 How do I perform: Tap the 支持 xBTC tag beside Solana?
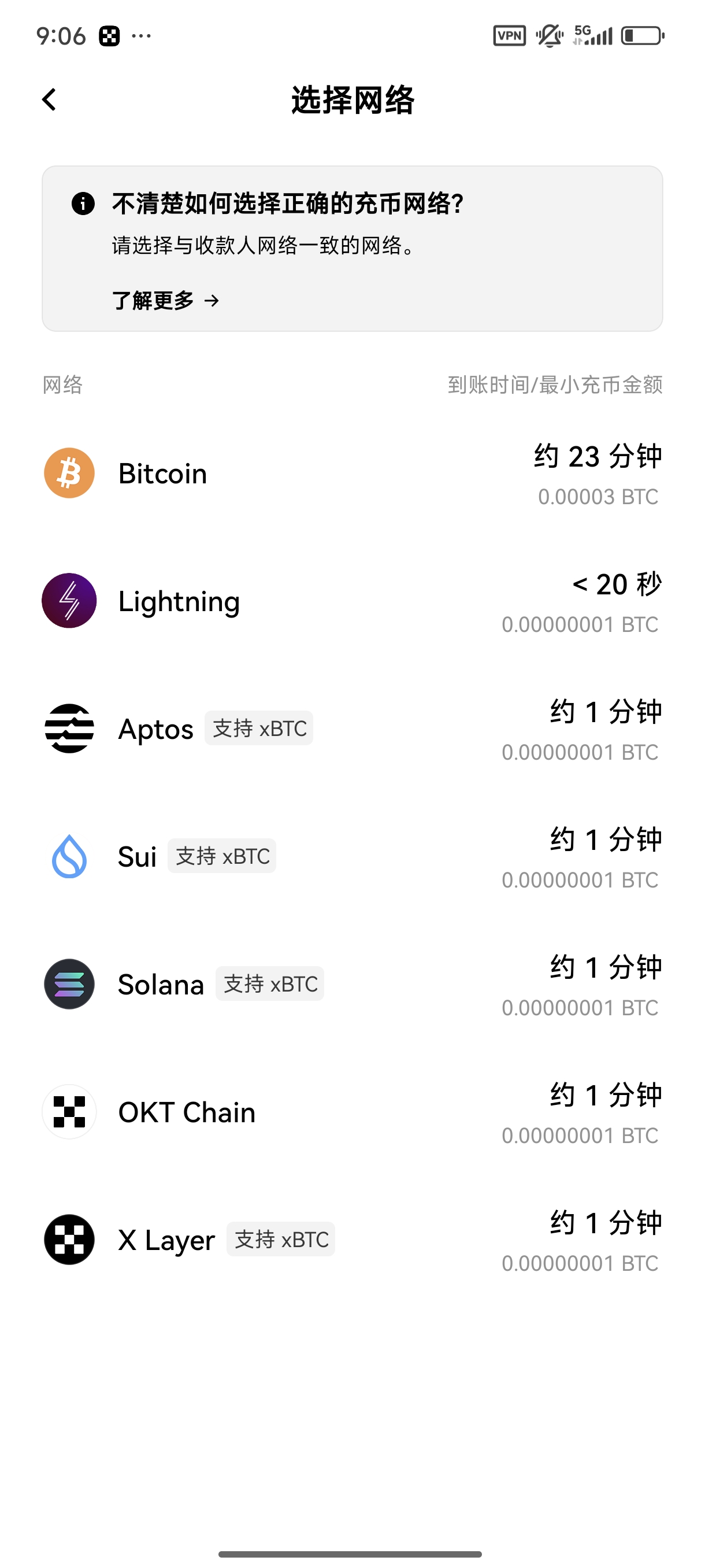270,983
